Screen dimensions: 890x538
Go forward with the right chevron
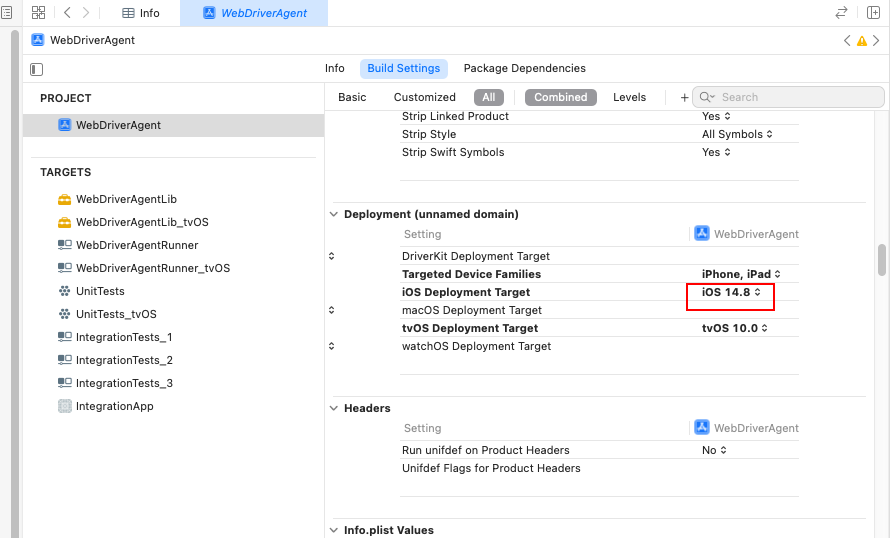tap(86, 12)
